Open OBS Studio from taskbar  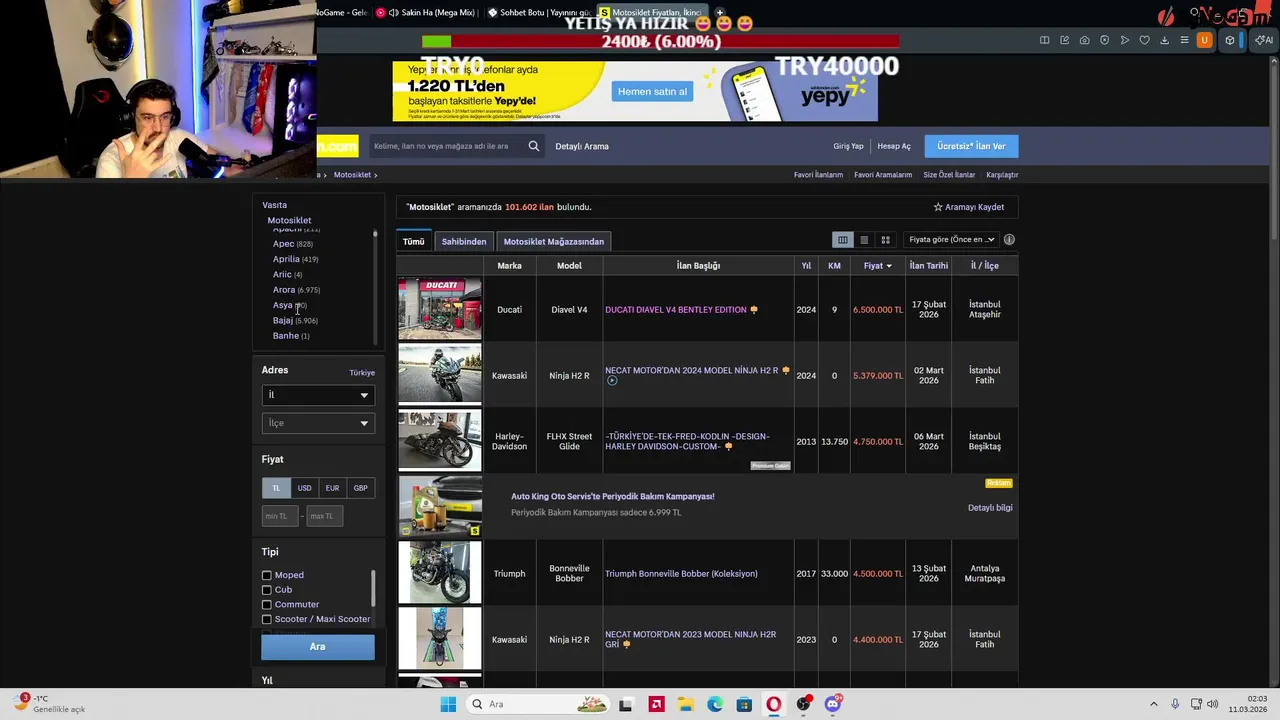point(803,704)
